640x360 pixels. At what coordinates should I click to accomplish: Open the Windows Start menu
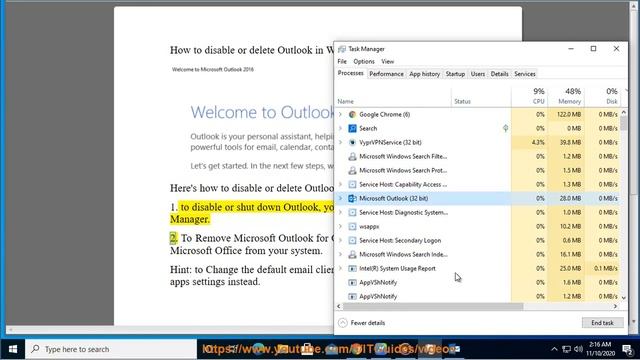[x=13, y=349]
